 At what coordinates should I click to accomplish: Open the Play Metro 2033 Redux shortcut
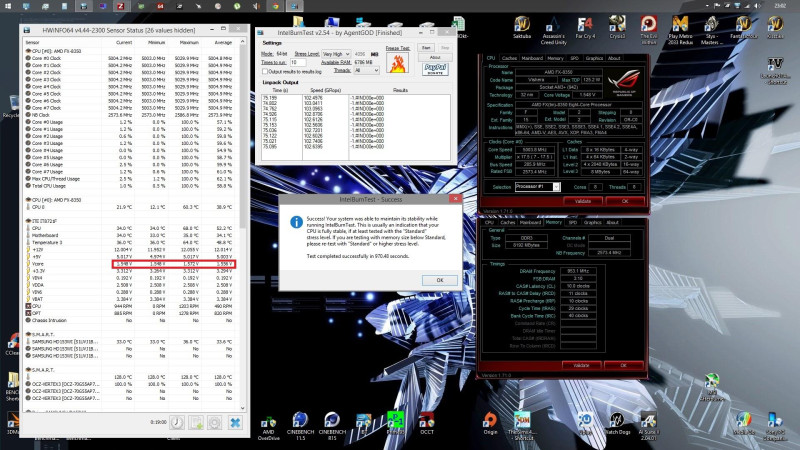click(x=680, y=30)
